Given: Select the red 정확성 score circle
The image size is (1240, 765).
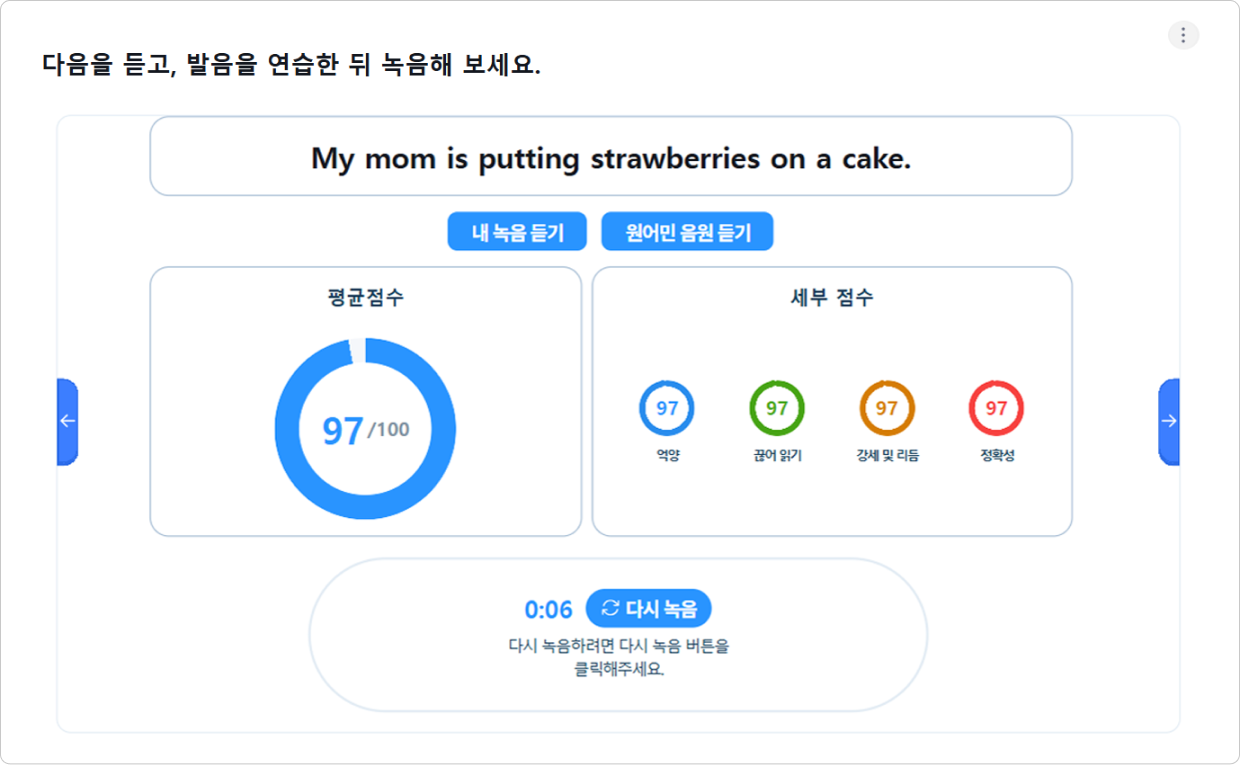Looking at the screenshot, I should click(997, 408).
